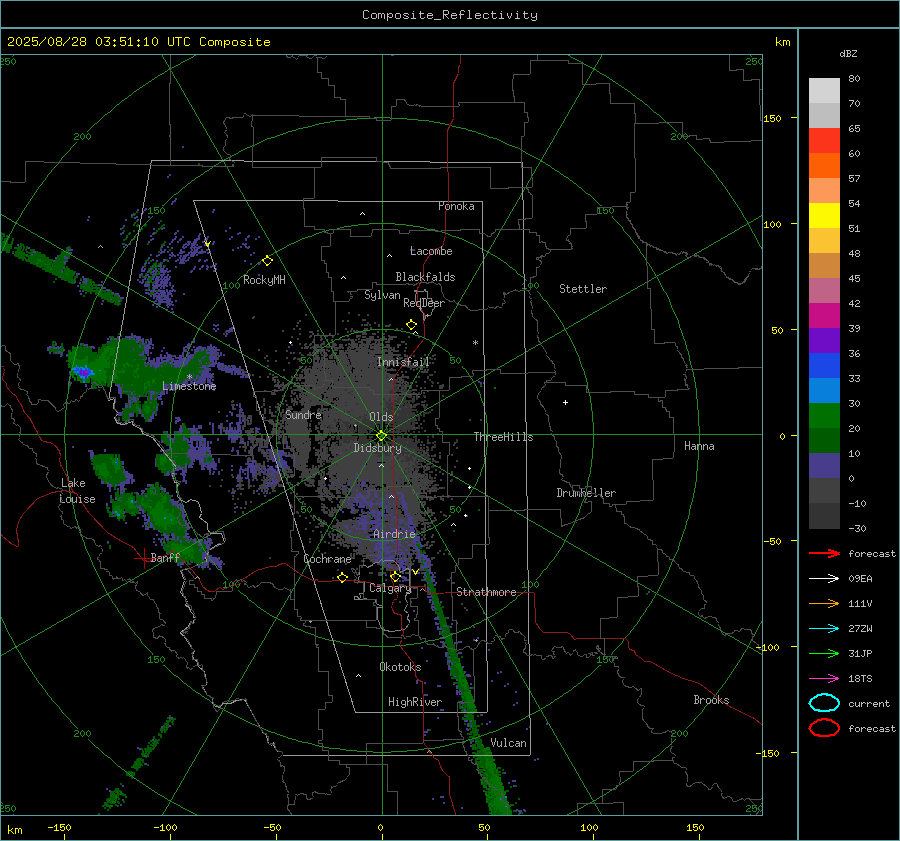
Task: Select the purple 0-10 dBZ color swatch
Action: (x=824, y=466)
